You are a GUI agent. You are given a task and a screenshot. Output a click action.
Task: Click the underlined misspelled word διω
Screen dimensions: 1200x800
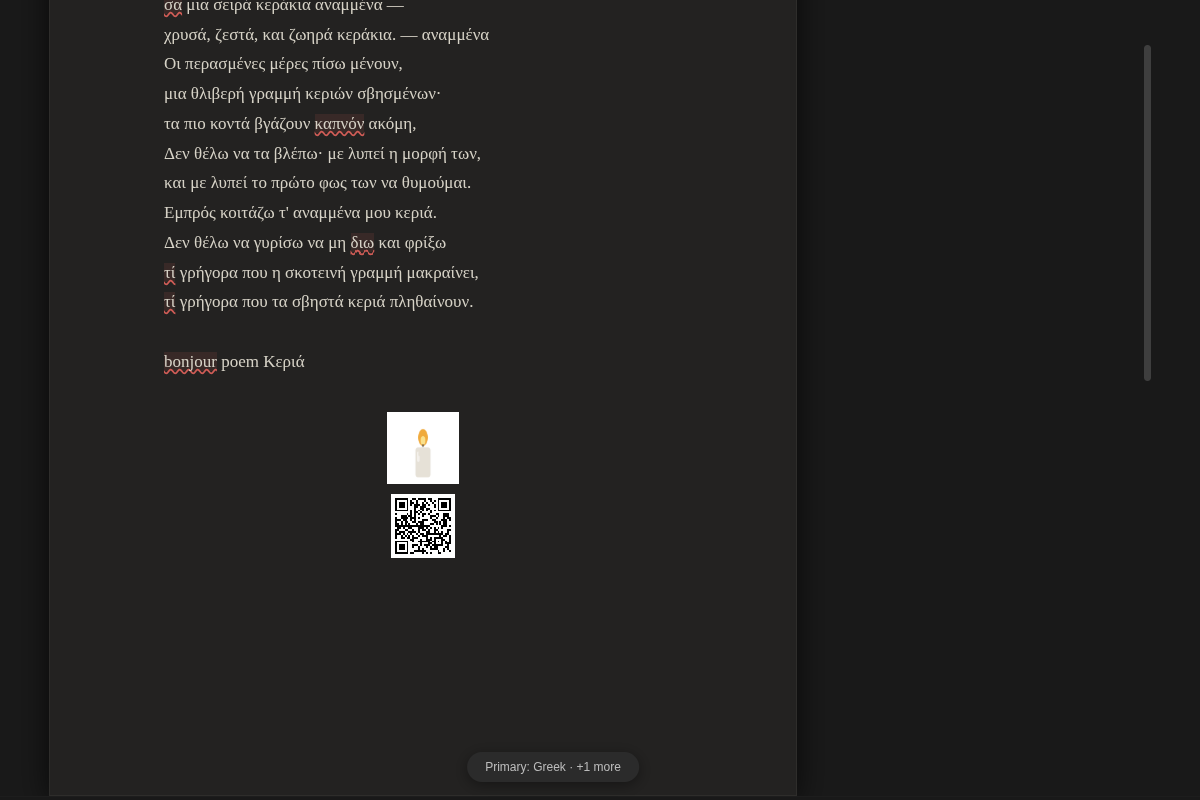point(362,243)
